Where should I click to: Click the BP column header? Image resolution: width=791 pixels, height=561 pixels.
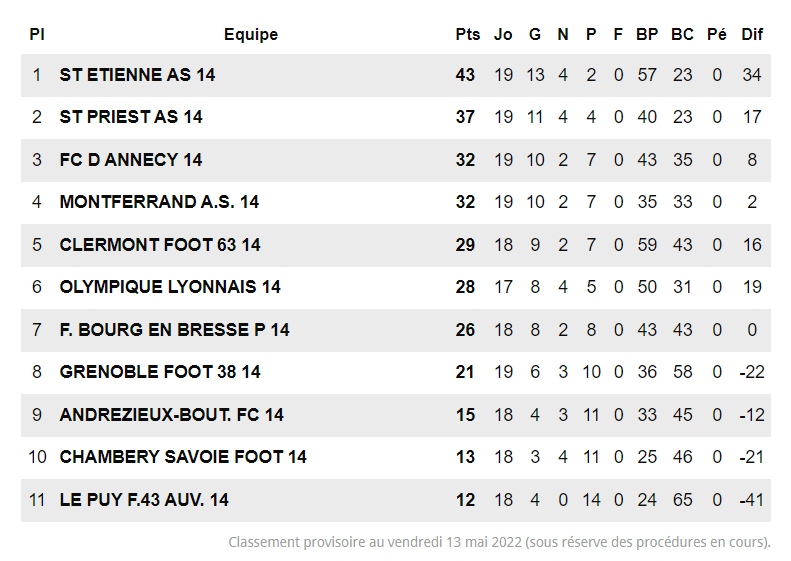tap(647, 34)
